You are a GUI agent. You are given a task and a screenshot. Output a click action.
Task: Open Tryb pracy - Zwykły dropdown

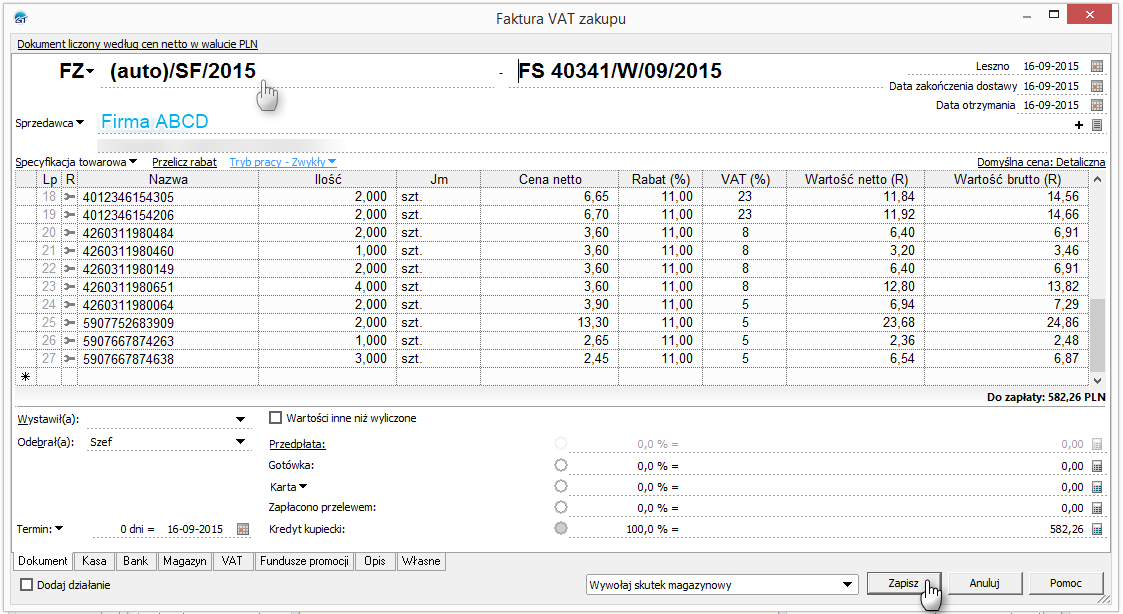pos(283,162)
